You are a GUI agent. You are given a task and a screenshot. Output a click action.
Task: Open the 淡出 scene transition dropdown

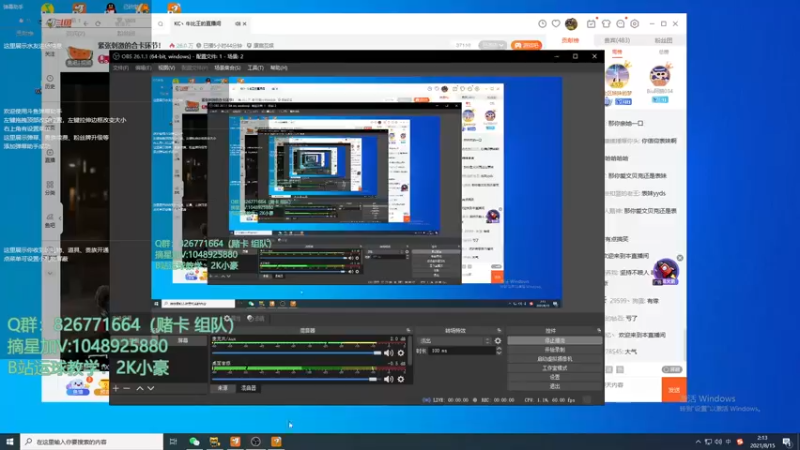[x=454, y=341]
